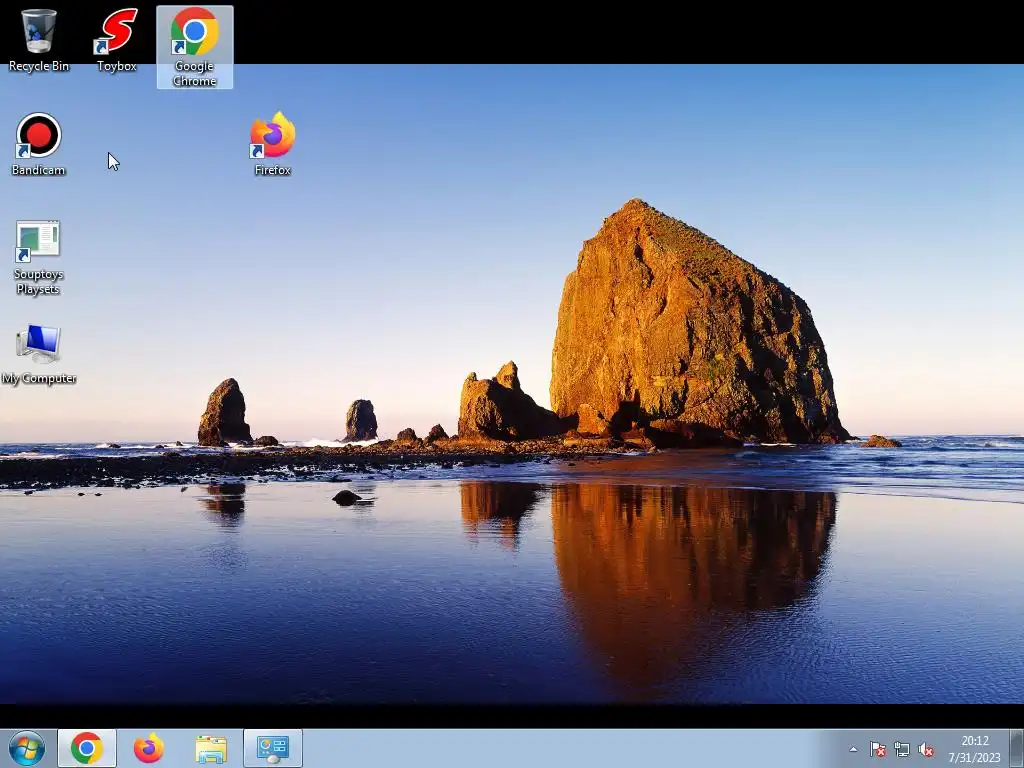Viewport: 1024px width, 768px height.
Task: Click the Firefox icon in the taskbar
Action: pyautogui.click(x=149, y=748)
